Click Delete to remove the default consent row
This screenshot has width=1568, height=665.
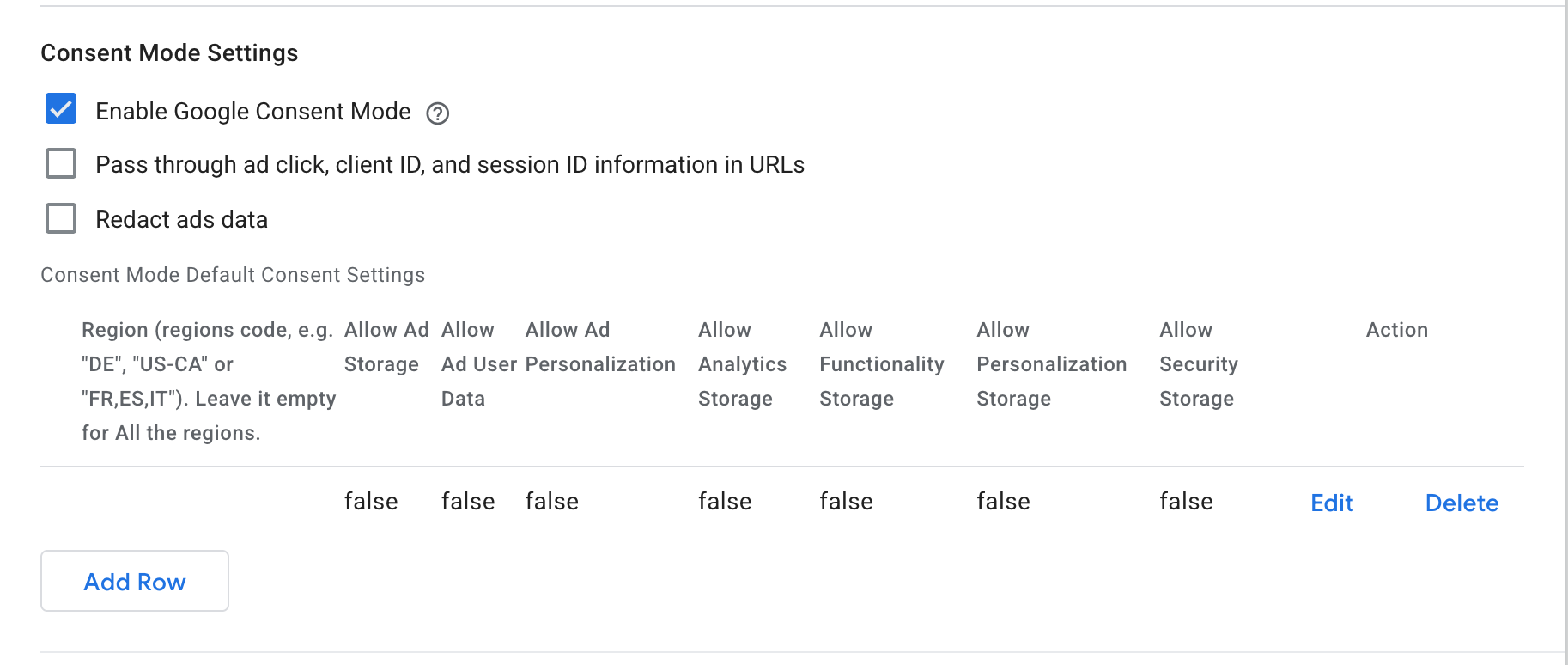[1462, 503]
